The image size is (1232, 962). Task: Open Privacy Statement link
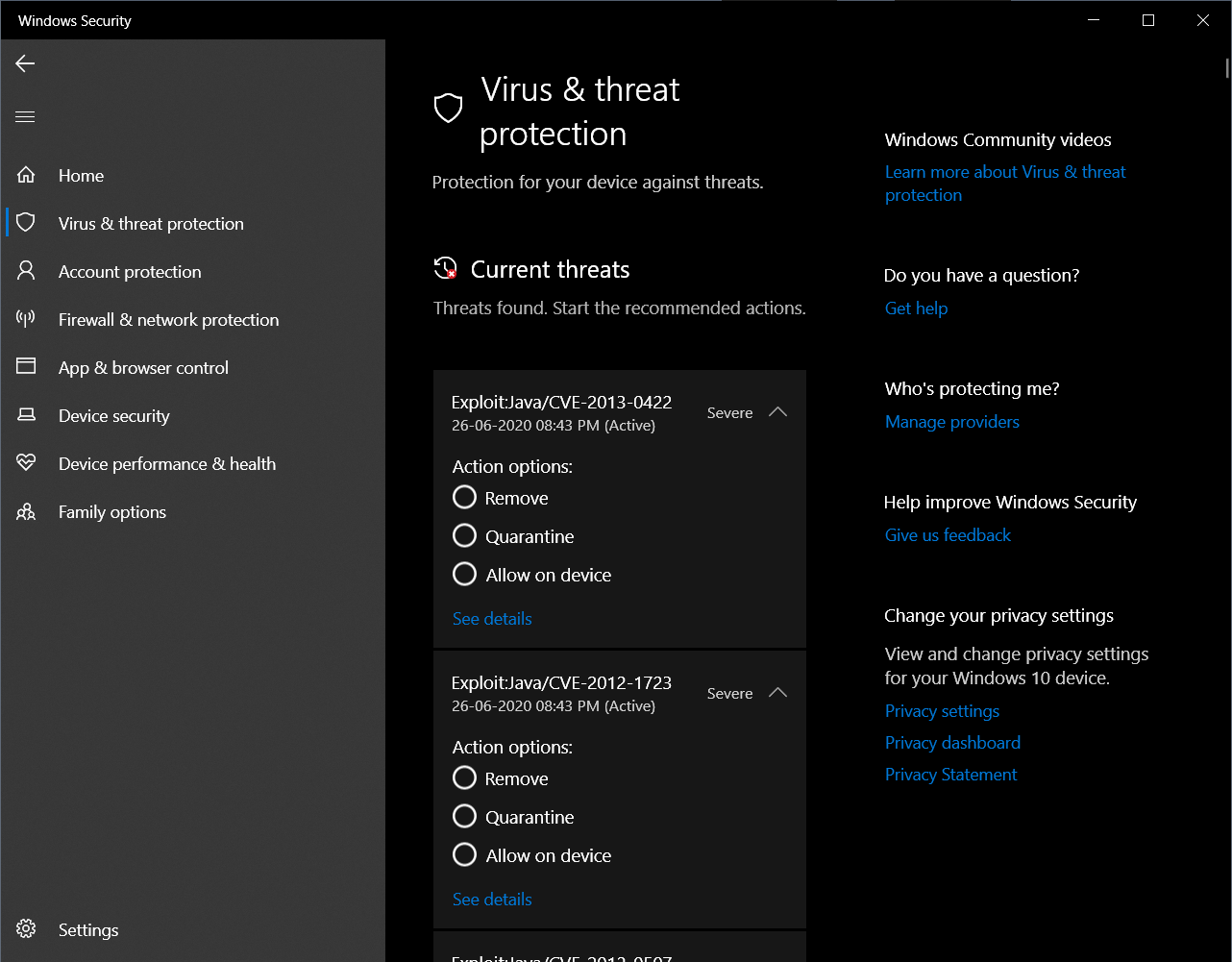point(950,774)
